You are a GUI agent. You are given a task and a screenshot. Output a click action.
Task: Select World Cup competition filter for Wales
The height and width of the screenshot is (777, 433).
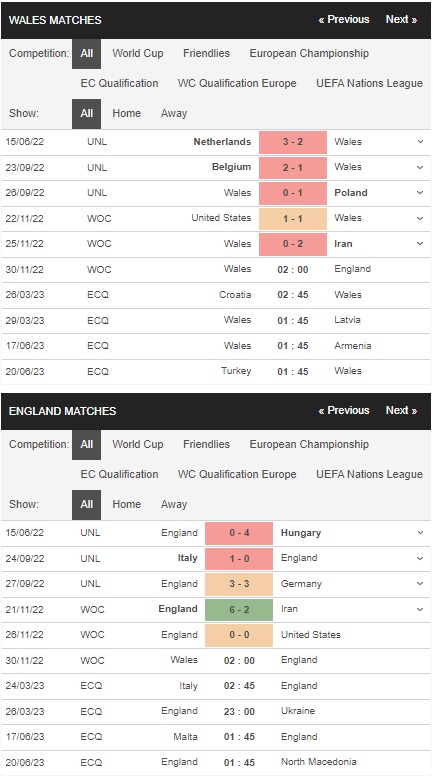pyautogui.click(x=138, y=54)
